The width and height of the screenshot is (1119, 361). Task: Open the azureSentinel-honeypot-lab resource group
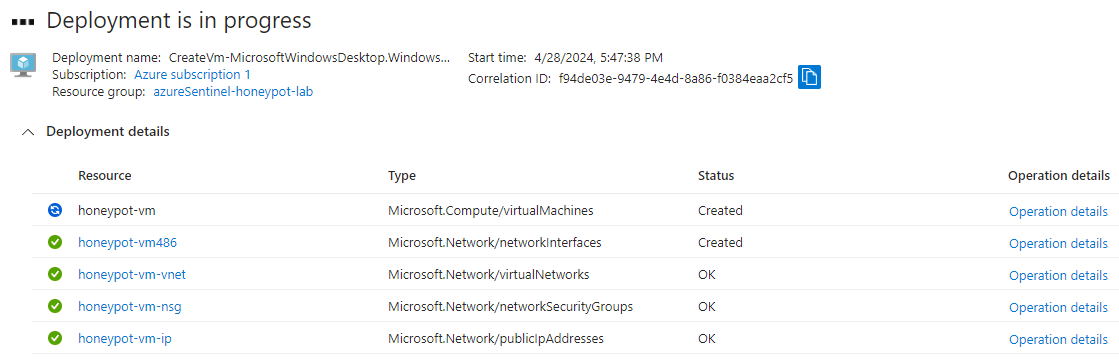[x=233, y=92]
